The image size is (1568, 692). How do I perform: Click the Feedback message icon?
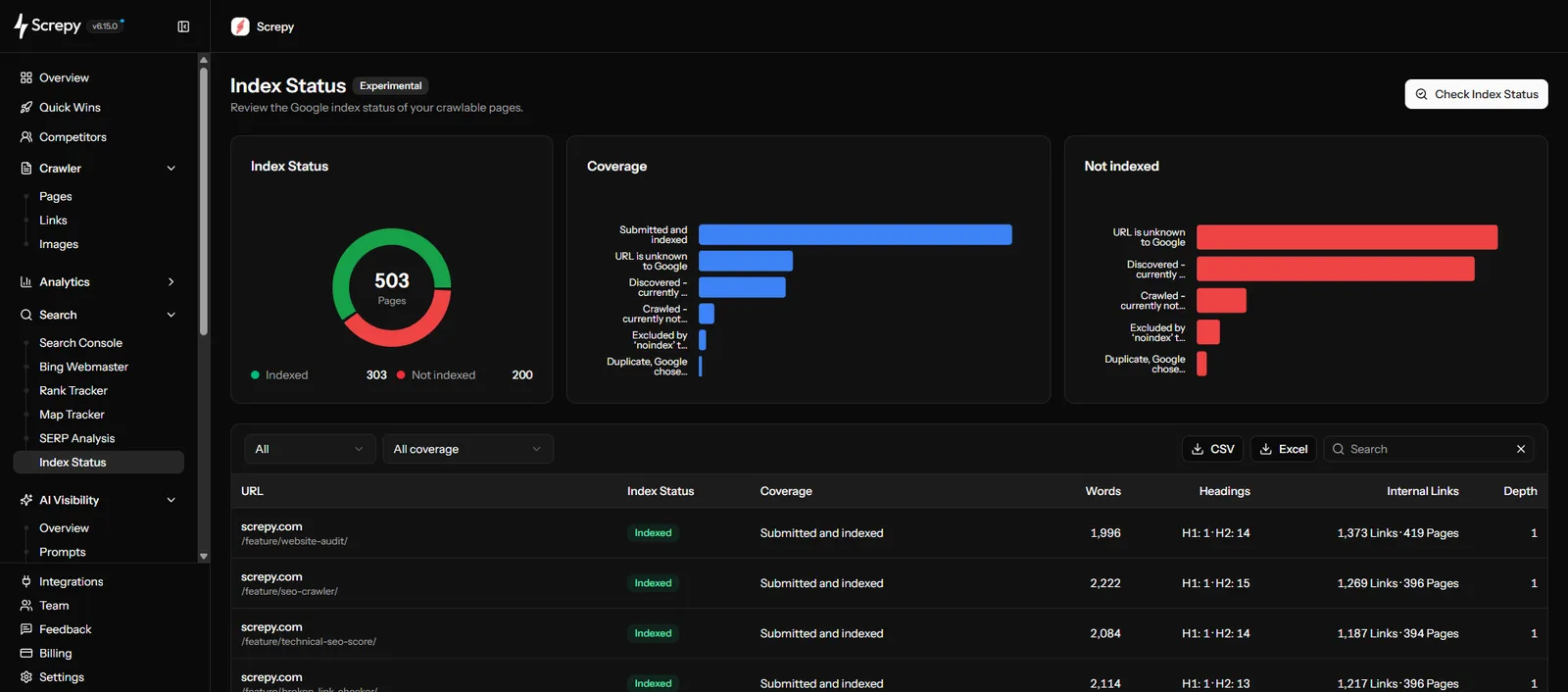26,629
